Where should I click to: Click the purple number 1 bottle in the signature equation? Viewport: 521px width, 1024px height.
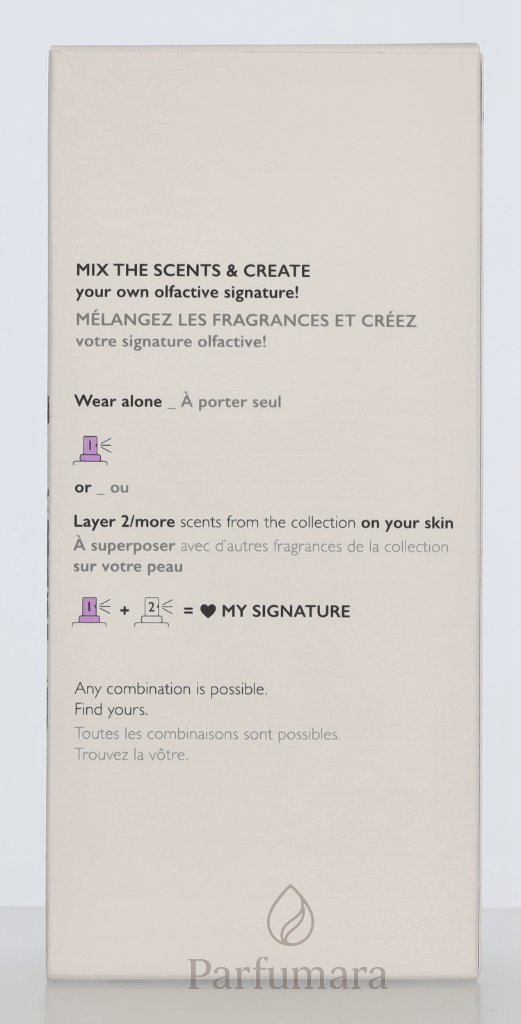(x=91, y=613)
